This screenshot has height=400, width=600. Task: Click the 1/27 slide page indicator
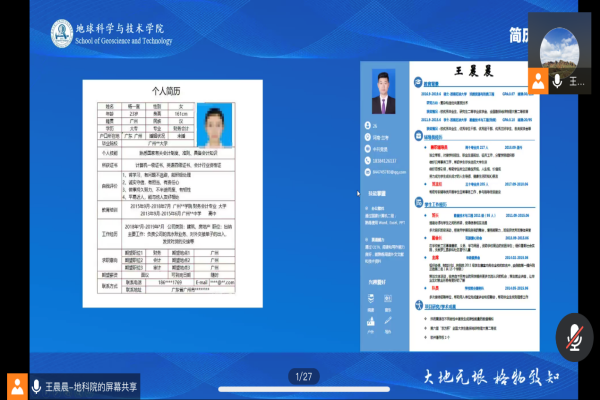click(302, 376)
